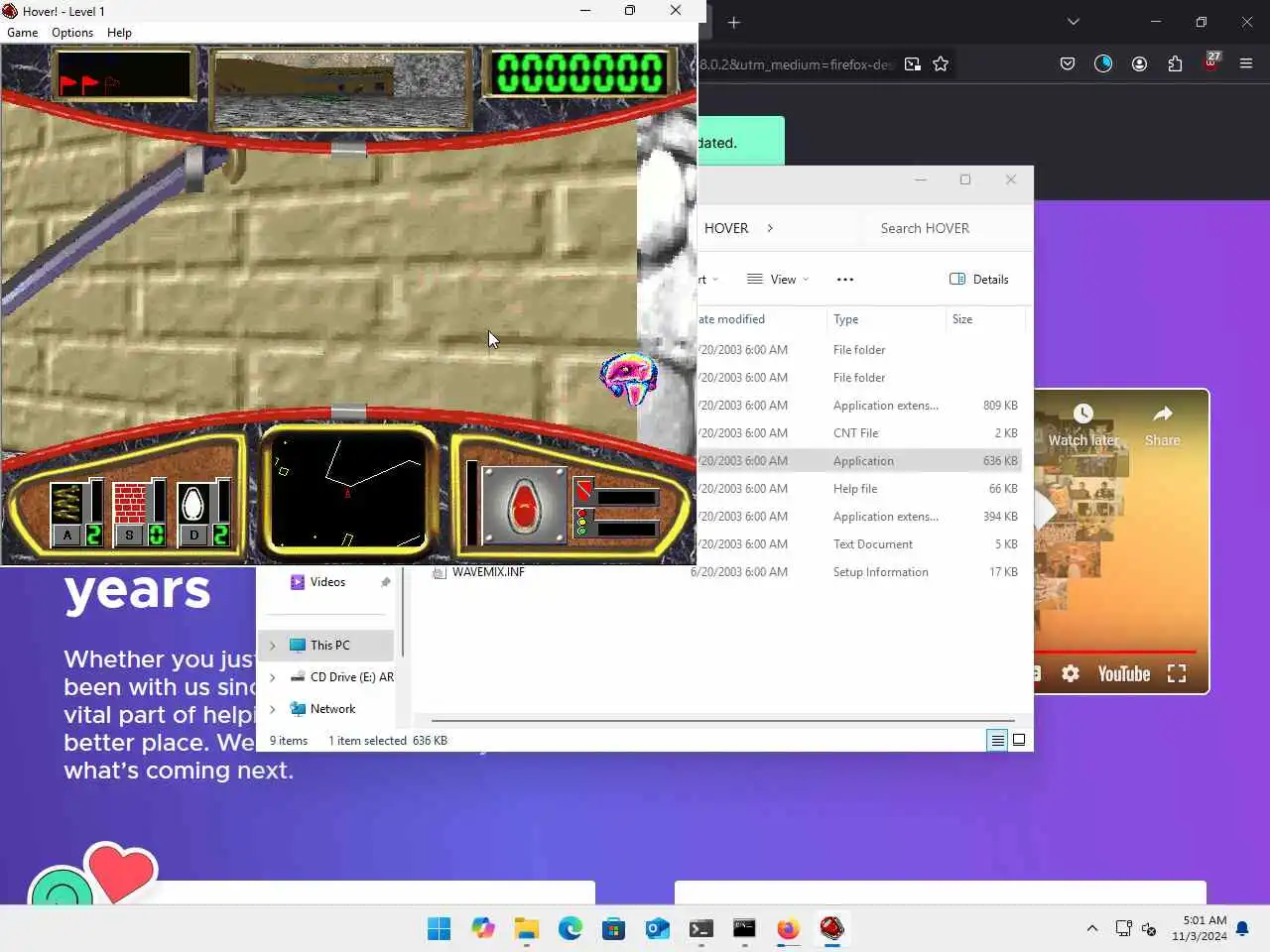
Task: Click the Hover! title bar app icon
Action: (x=10, y=11)
